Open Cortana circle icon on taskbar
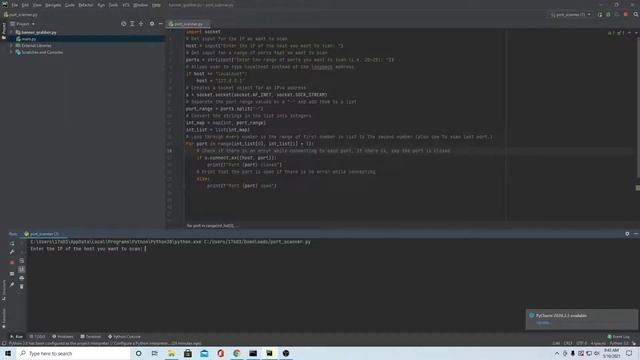 tap(139, 353)
